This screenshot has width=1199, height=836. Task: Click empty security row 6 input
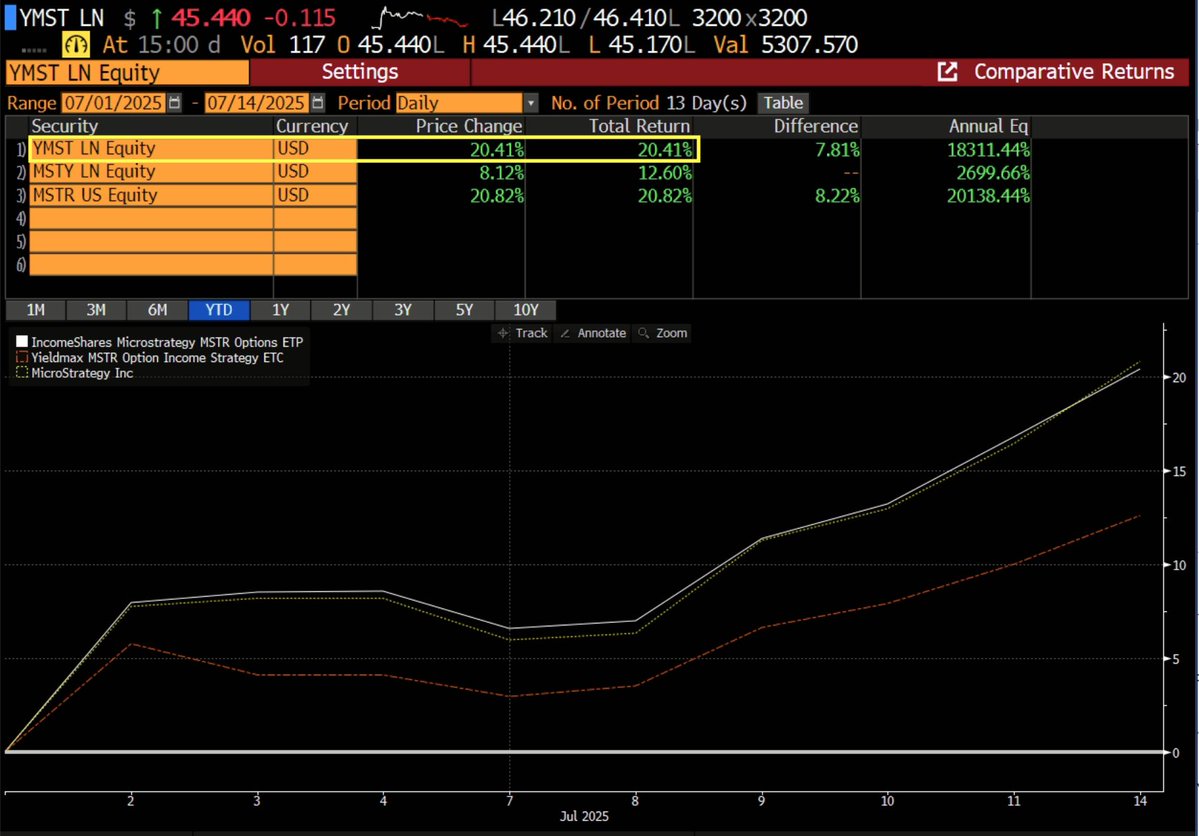pos(151,265)
